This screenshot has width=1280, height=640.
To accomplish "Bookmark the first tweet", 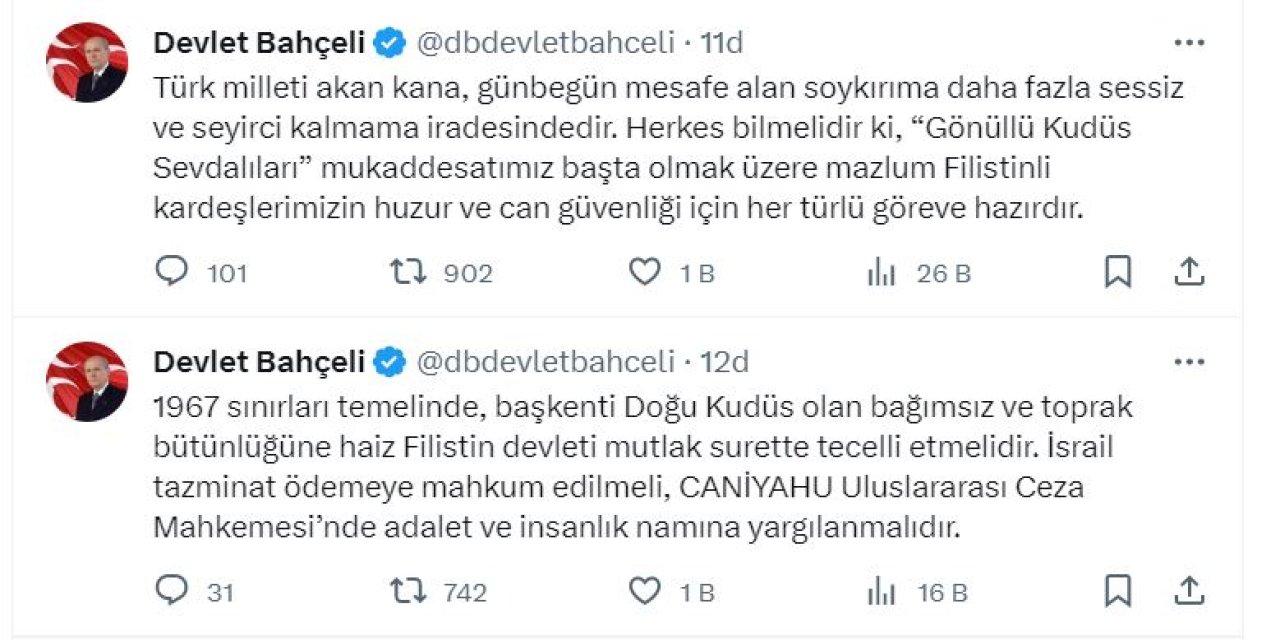I will coord(1115,269).
